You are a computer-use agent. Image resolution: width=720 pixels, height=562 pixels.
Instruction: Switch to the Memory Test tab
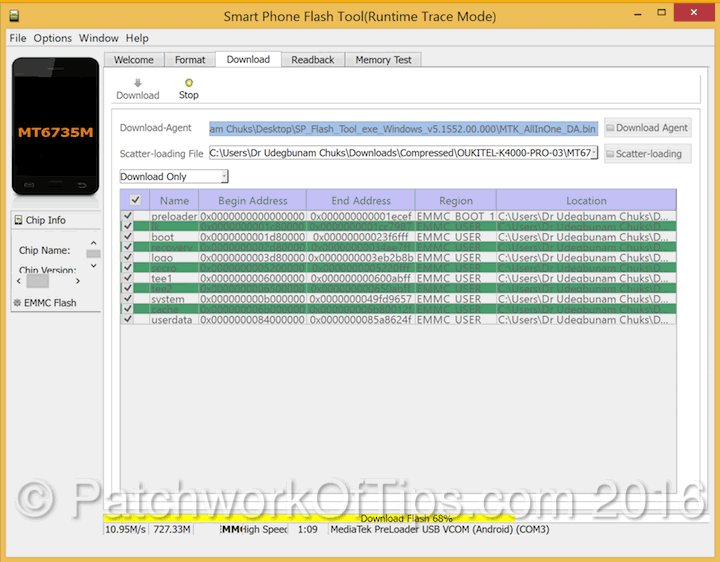pos(383,60)
